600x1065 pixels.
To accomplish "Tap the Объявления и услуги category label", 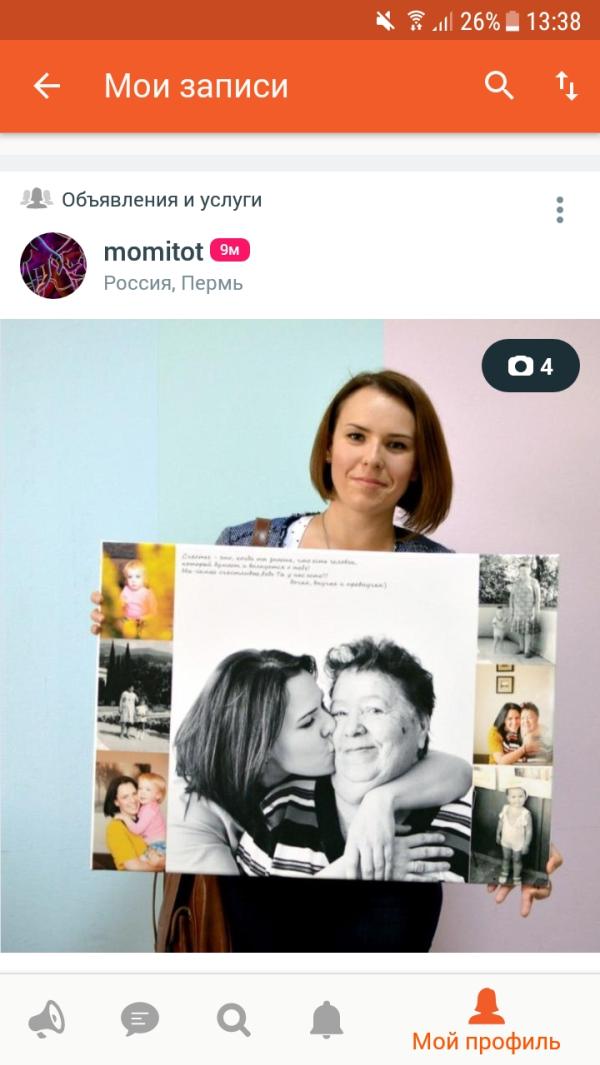I will pyautogui.click(x=162, y=200).
